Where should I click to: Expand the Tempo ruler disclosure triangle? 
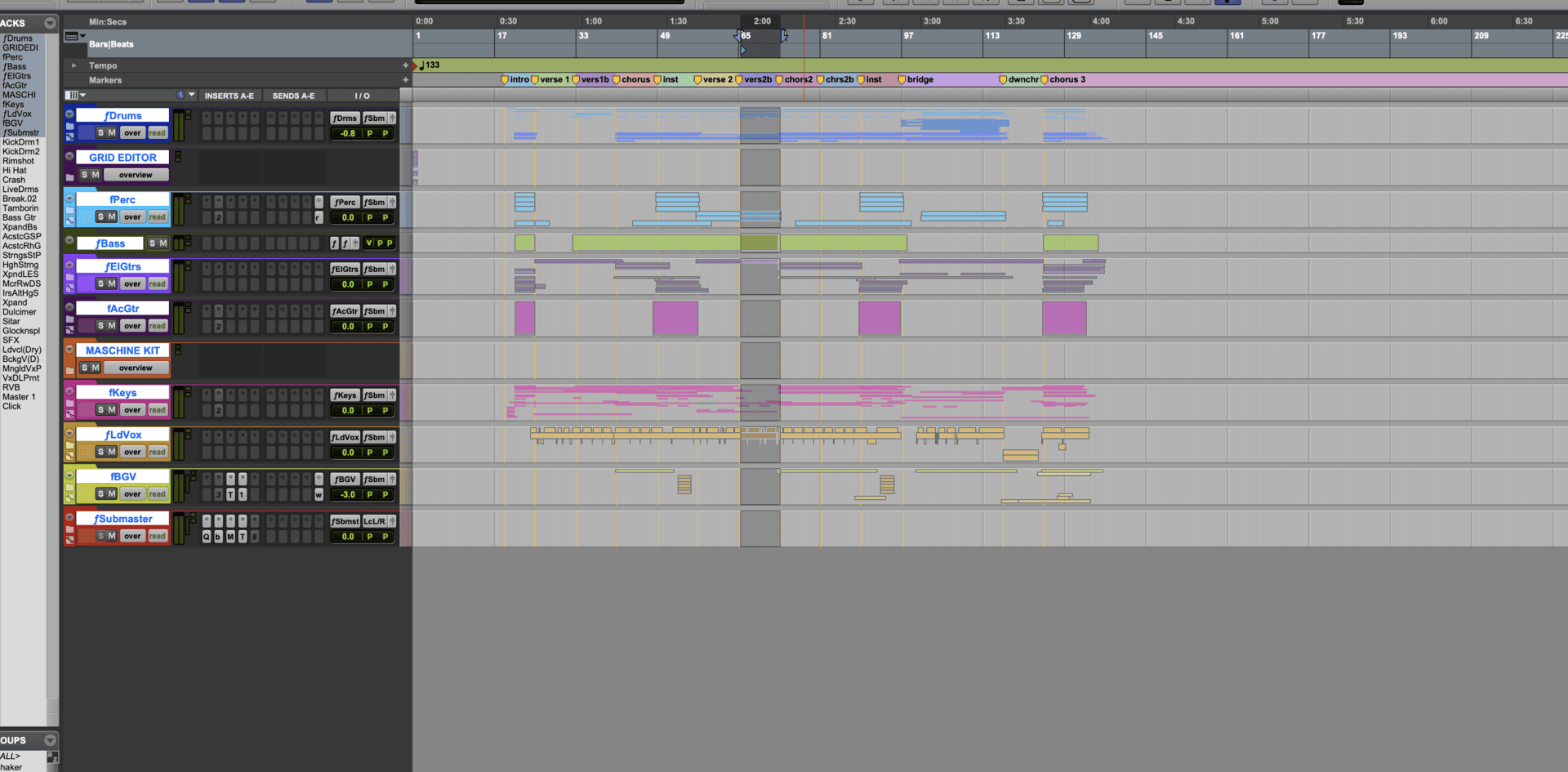[x=74, y=65]
